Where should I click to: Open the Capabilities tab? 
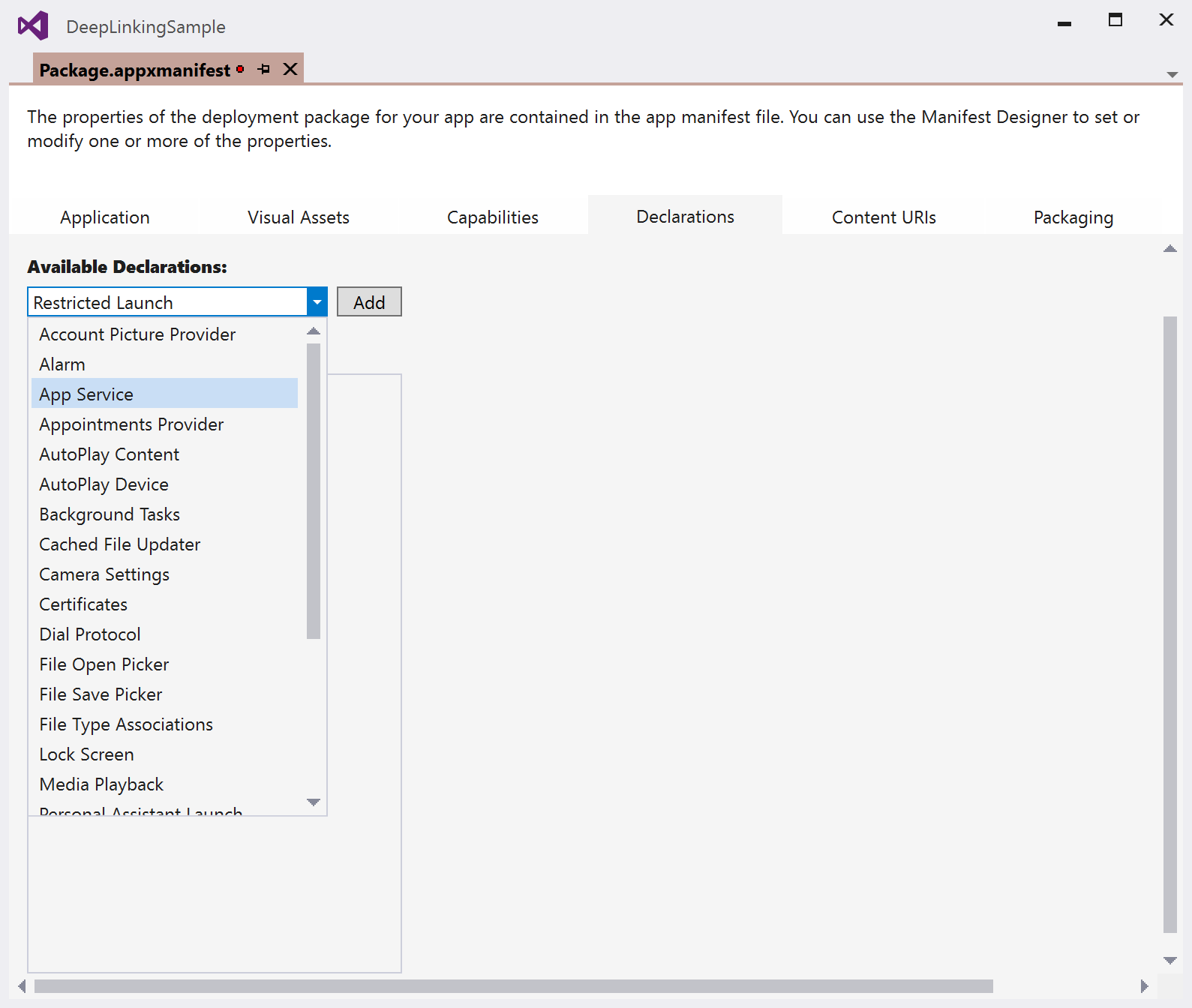pyautogui.click(x=493, y=217)
